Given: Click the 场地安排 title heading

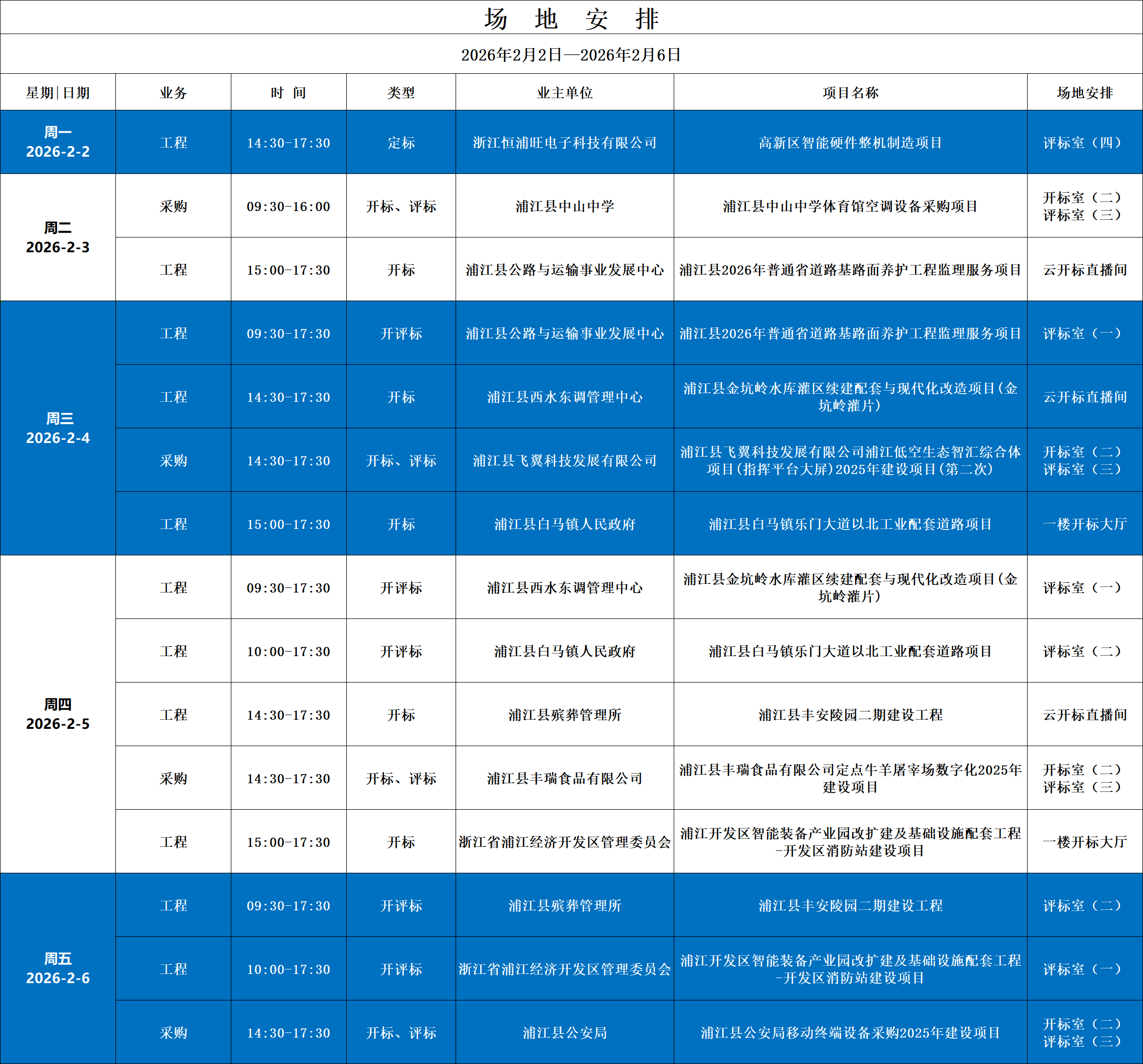Looking at the screenshot, I should coord(571,18).
